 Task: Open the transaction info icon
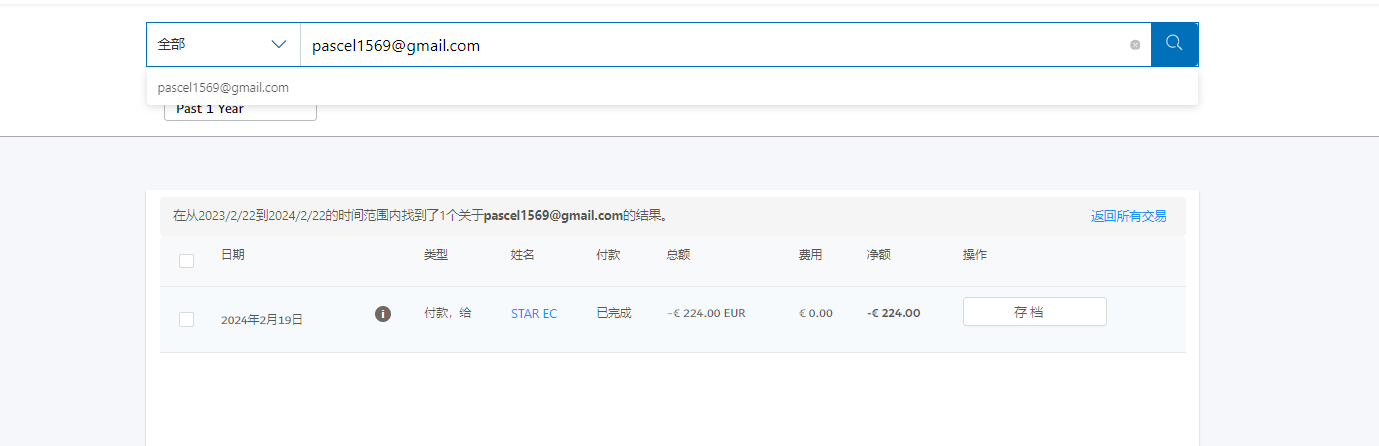[x=382, y=314]
